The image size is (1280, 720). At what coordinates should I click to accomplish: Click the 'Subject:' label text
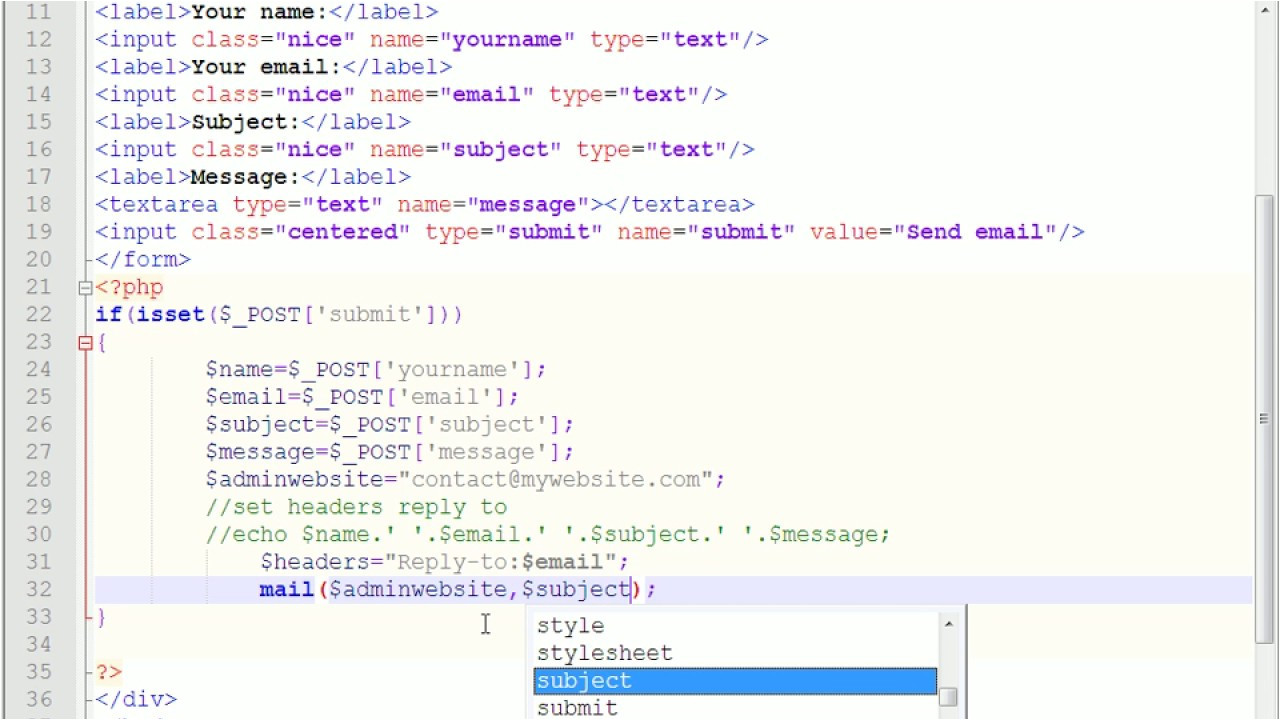point(246,122)
